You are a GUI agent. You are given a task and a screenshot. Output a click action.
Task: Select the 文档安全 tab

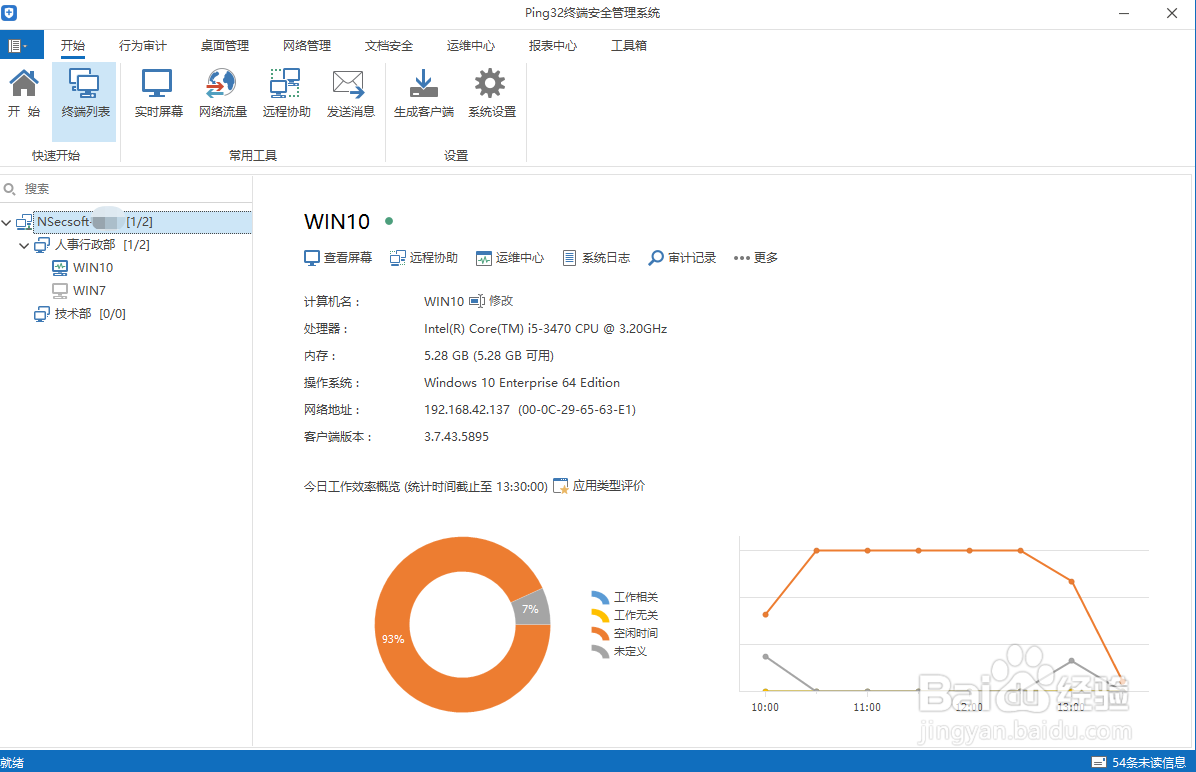pos(388,46)
